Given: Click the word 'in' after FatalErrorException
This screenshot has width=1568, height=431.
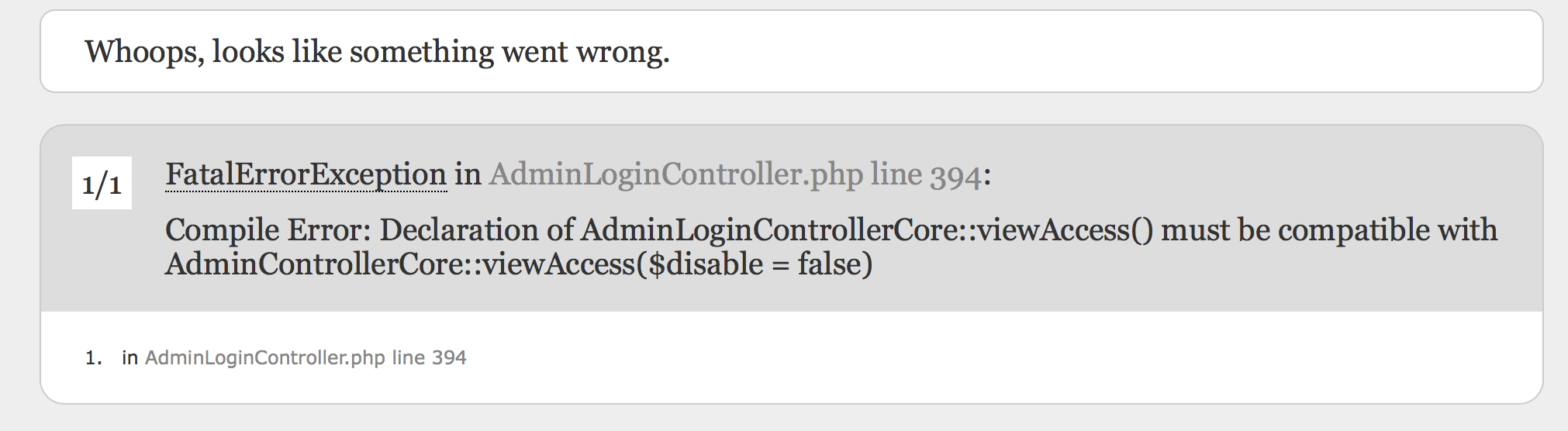Looking at the screenshot, I should [x=468, y=174].
